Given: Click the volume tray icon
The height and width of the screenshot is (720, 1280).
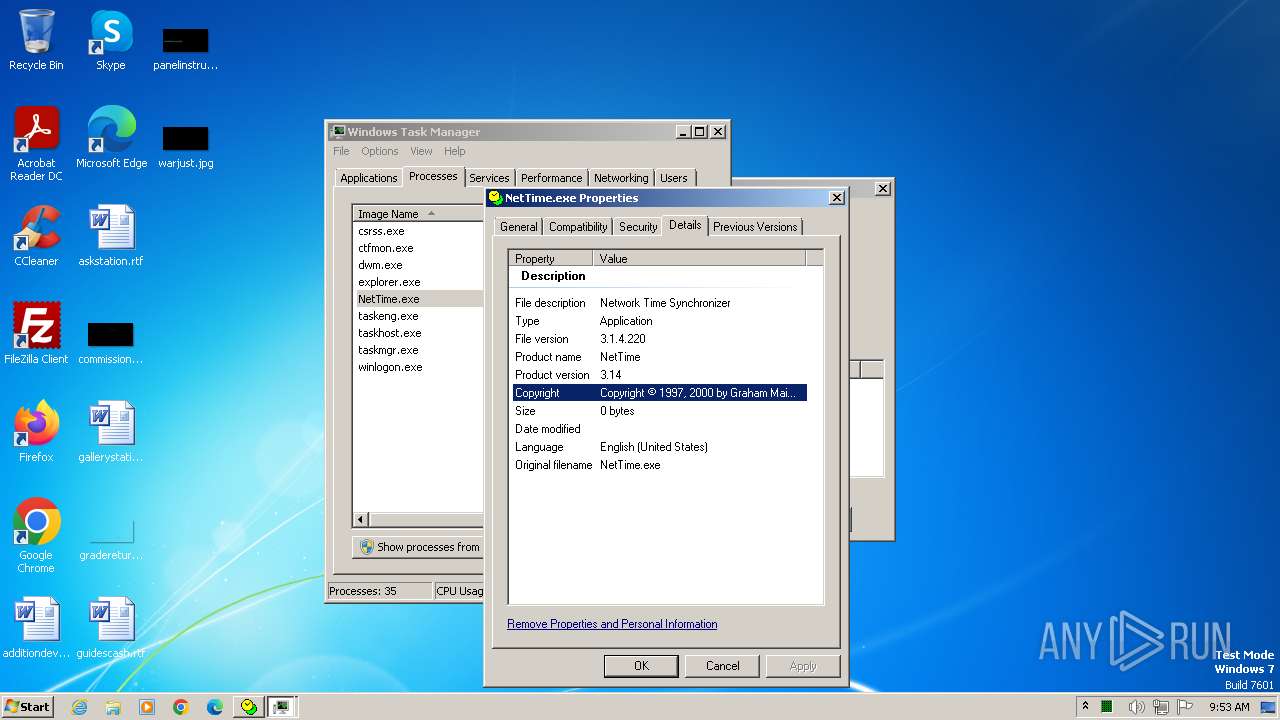Looking at the screenshot, I should [1136, 707].
